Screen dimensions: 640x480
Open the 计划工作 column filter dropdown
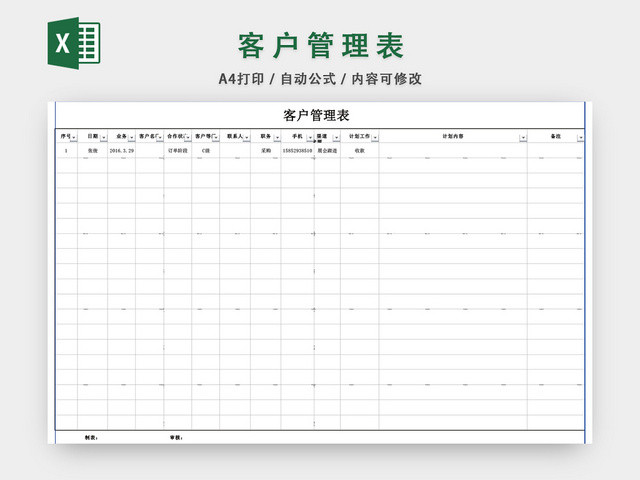click(375, 138)
